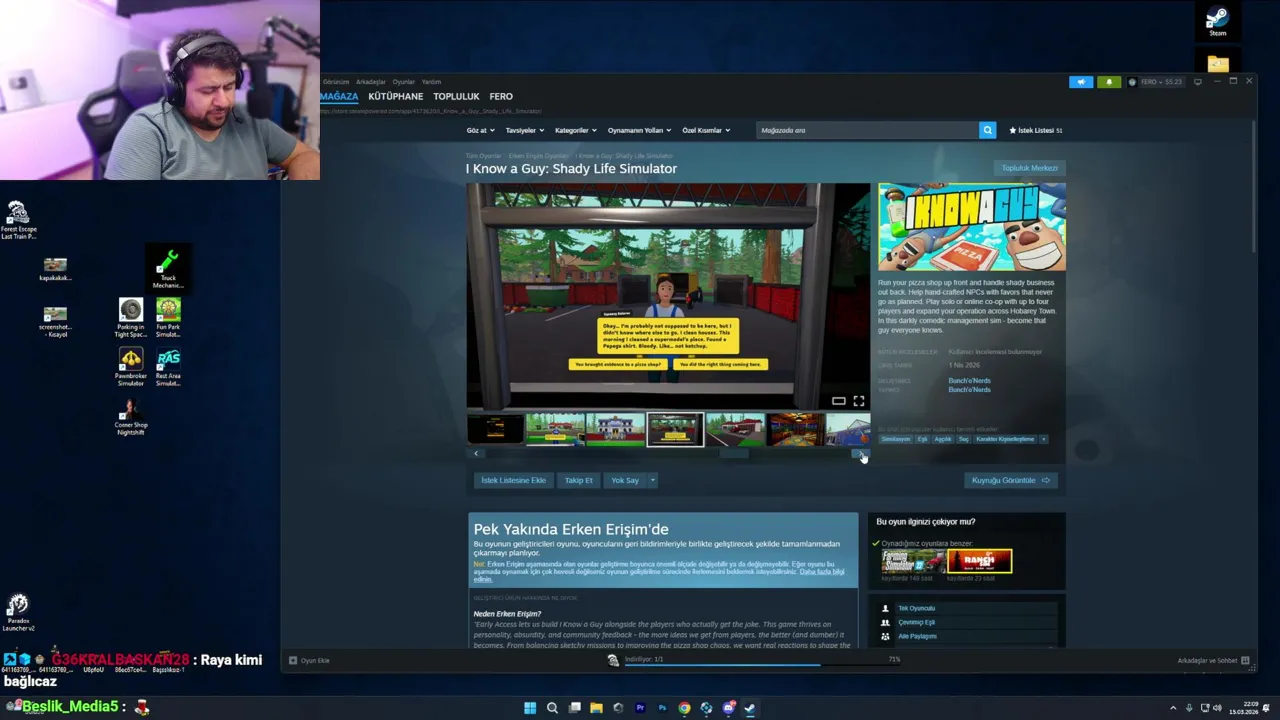Click the Takip Et button
Screen dimensions: 1280x720
[x=578, y=480]
